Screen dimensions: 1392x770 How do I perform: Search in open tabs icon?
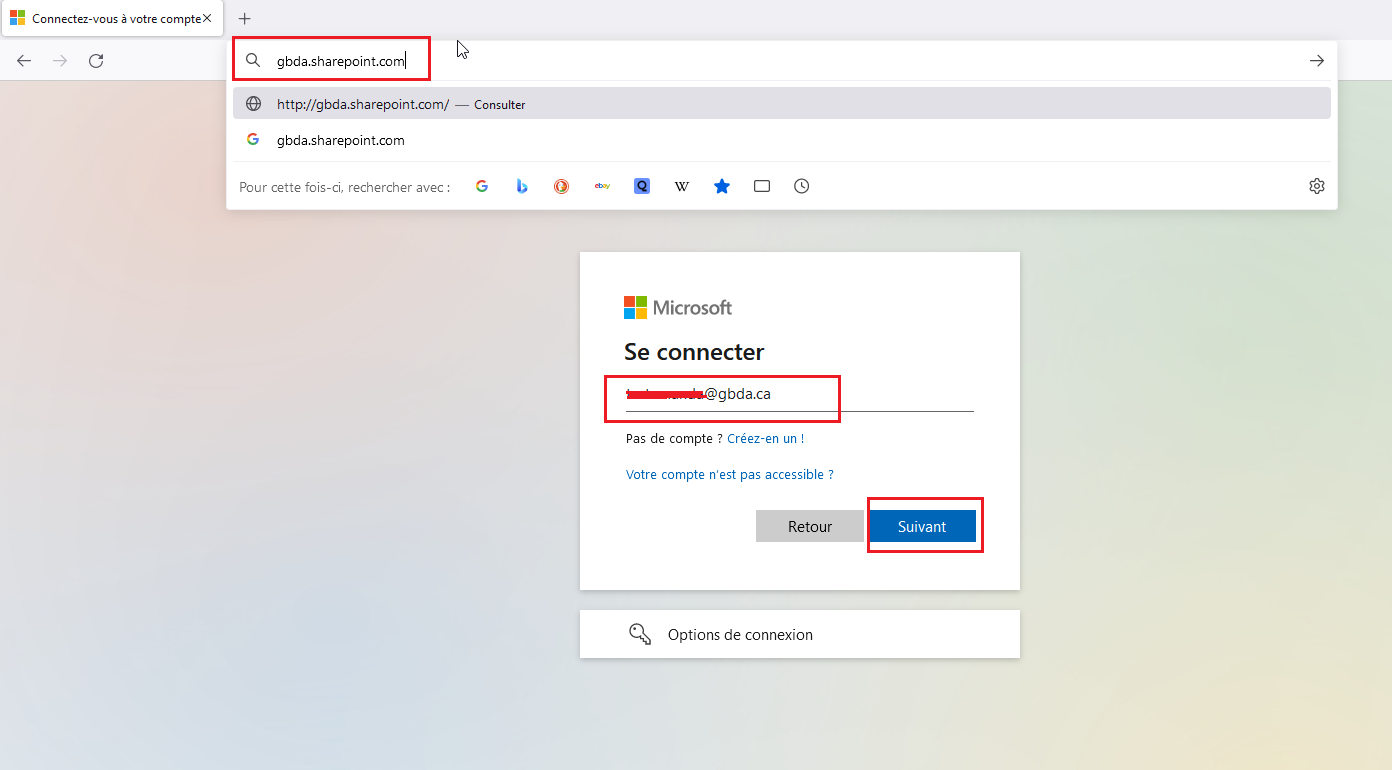pos(762,186)
